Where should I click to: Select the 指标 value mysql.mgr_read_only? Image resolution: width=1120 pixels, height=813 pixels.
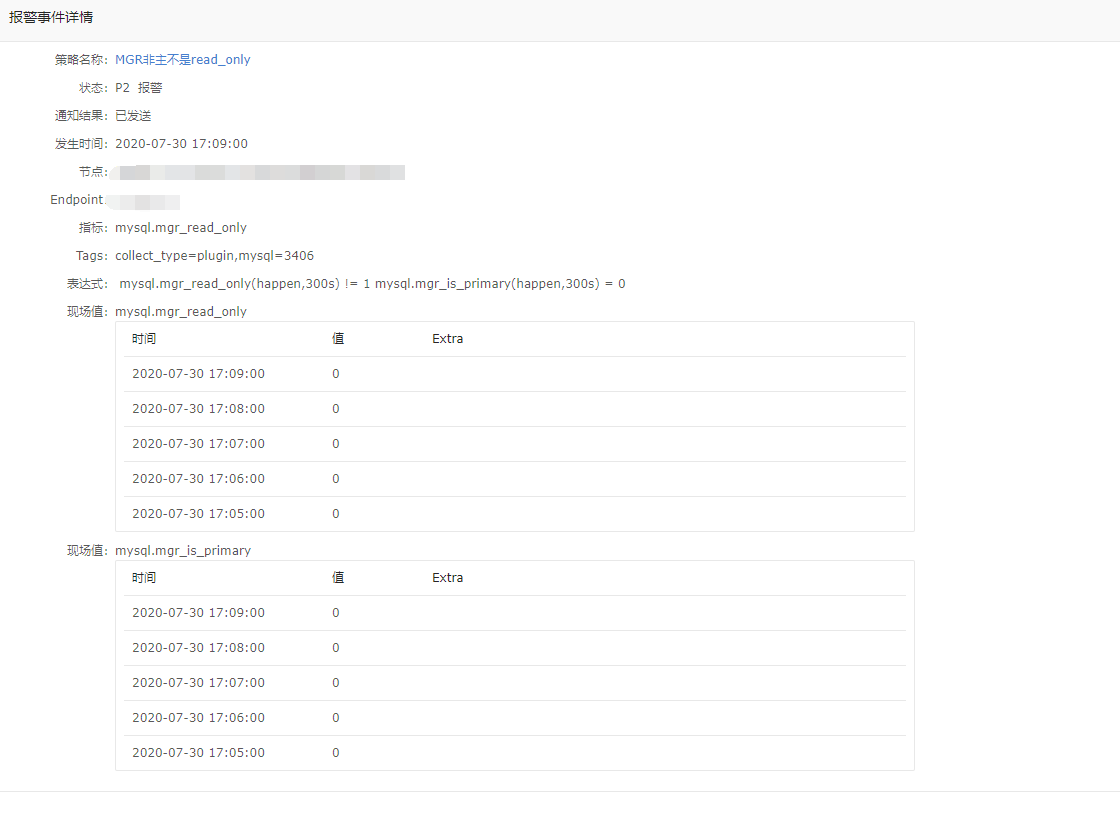(x=181, y=228)
